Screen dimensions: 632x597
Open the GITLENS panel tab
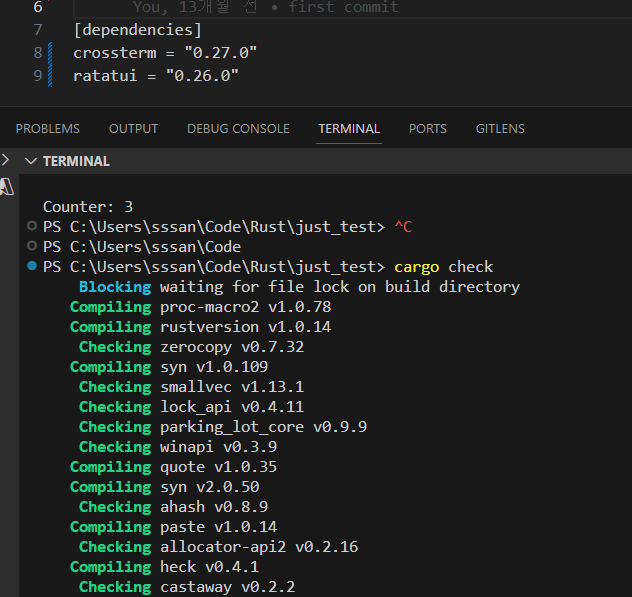click(x=500, y=129)
